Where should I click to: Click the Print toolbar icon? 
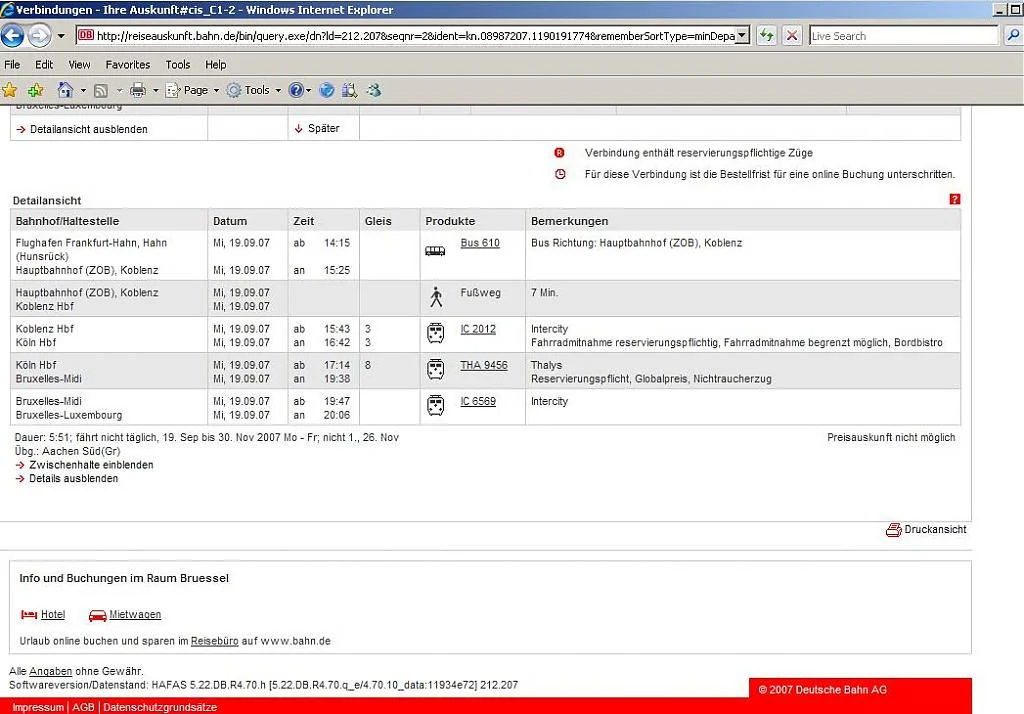pos(138,90)
